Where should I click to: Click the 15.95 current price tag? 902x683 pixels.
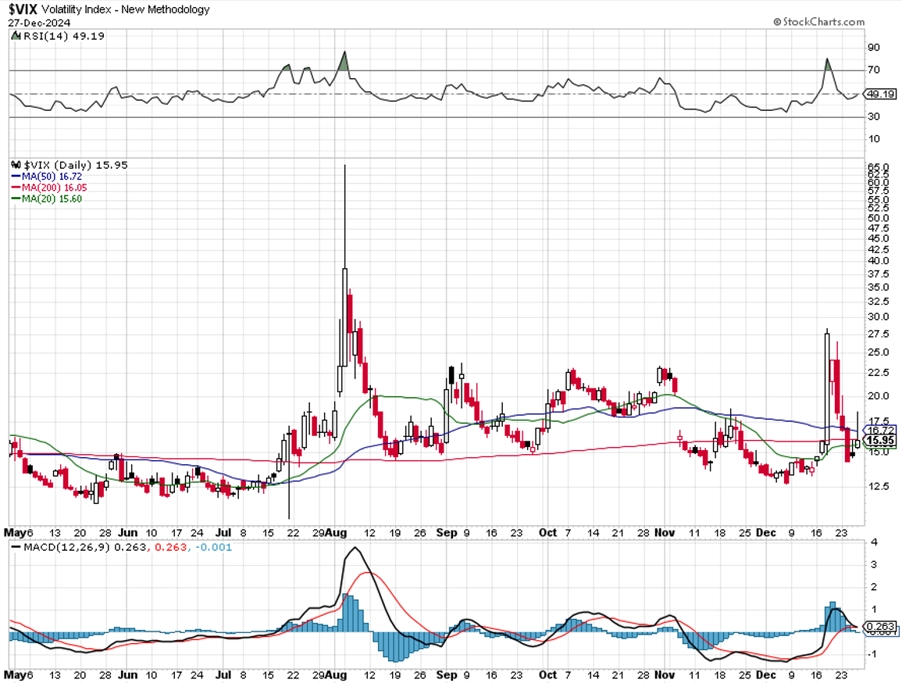click(880, 441)
